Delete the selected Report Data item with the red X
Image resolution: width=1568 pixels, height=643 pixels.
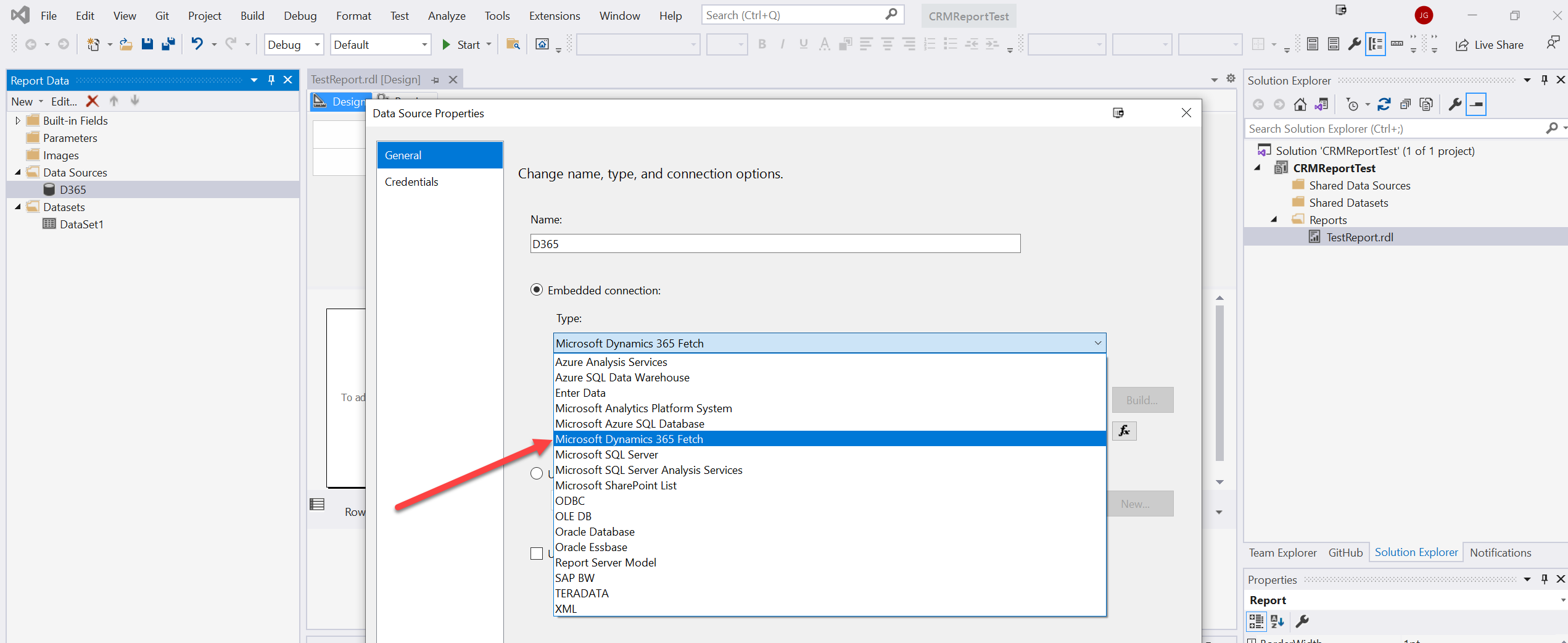pyautogui.click(x=93, y=101)
